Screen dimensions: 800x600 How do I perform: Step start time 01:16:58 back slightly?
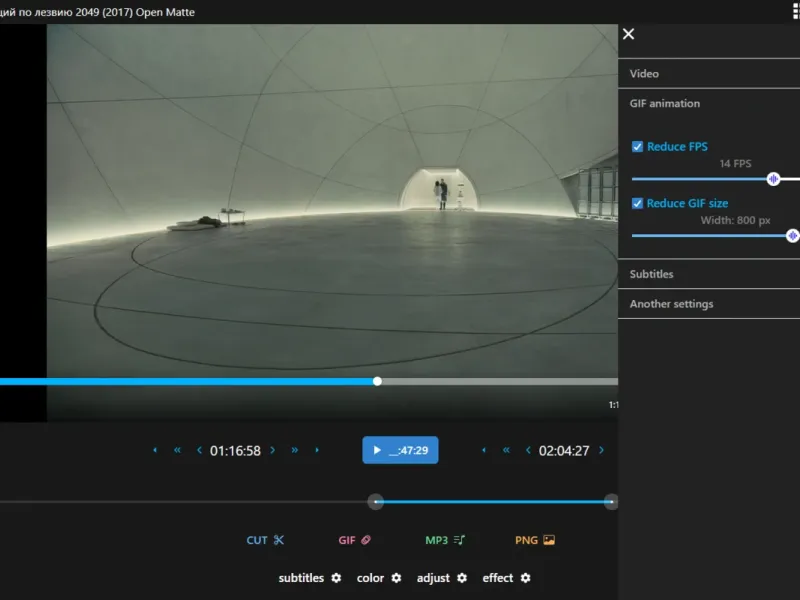point(199,450)
